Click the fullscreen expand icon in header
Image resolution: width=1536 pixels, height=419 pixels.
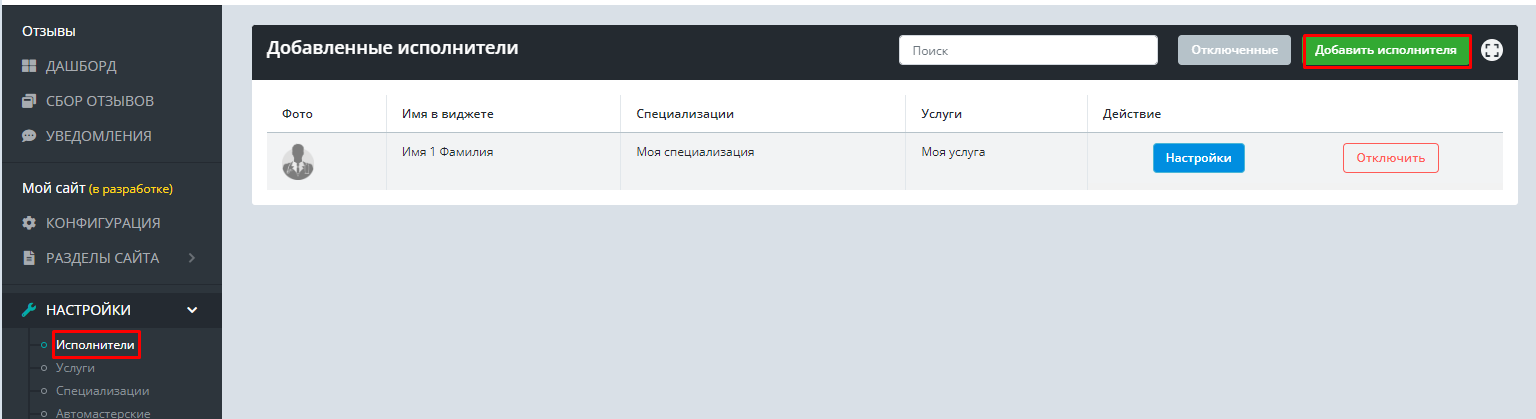[x=1492, y=50]
